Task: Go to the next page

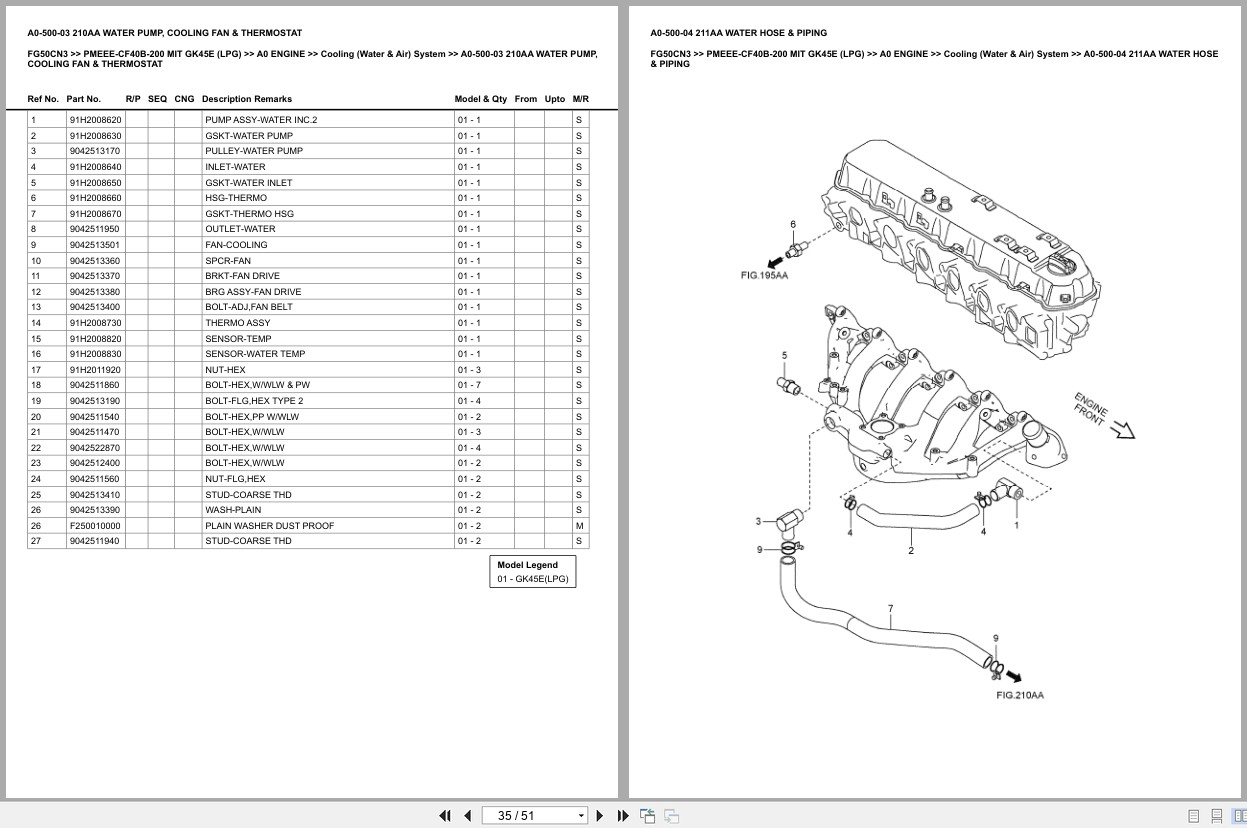Action: 600,816
